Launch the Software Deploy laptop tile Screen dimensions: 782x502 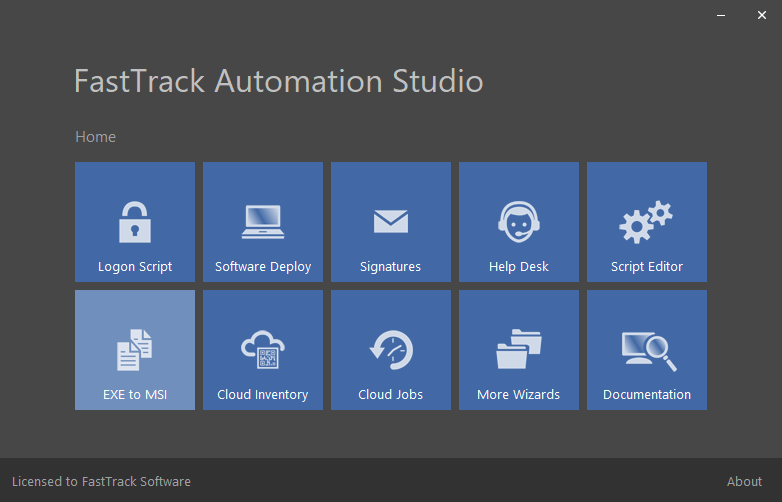(263, 222)
